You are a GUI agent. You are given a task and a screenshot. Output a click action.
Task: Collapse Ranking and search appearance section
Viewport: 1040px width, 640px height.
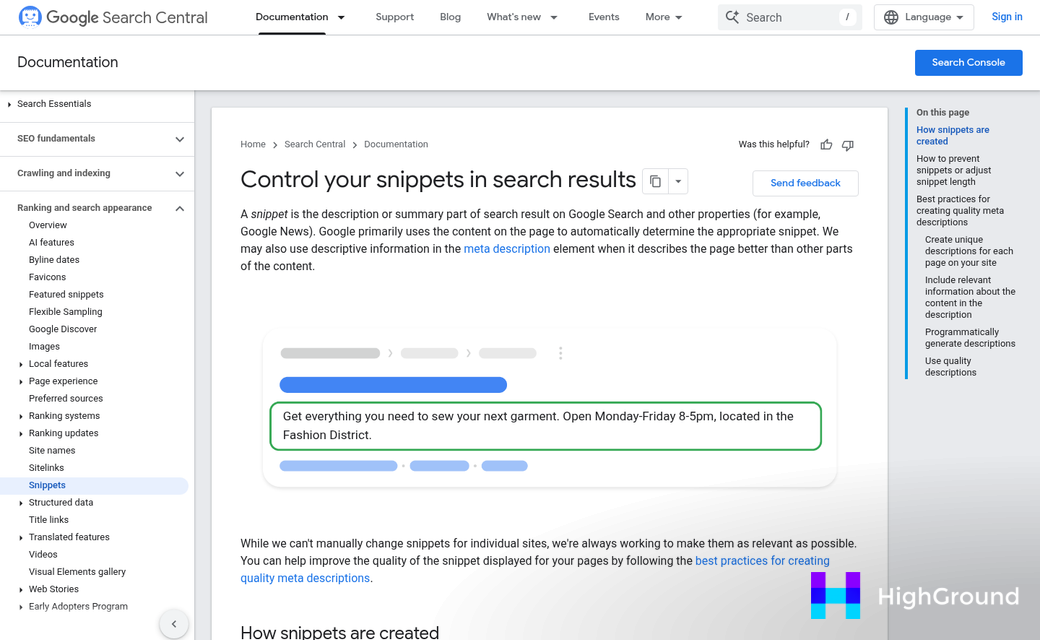pyautogui.click(x=180, y=208)
